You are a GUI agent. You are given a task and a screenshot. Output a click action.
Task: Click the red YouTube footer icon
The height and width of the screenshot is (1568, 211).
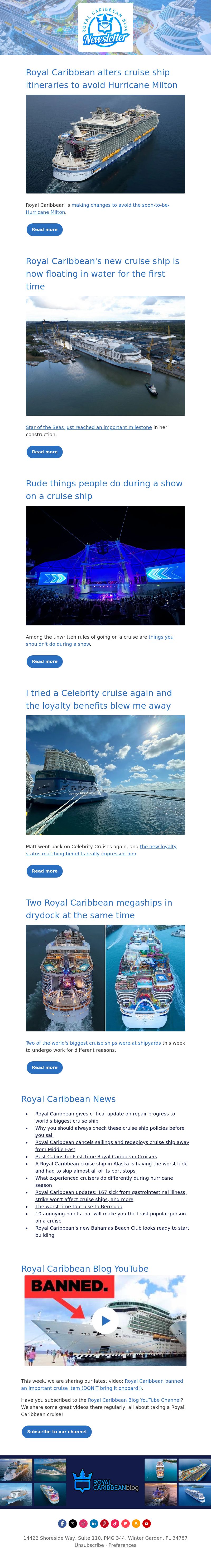tap(147, 1523)
